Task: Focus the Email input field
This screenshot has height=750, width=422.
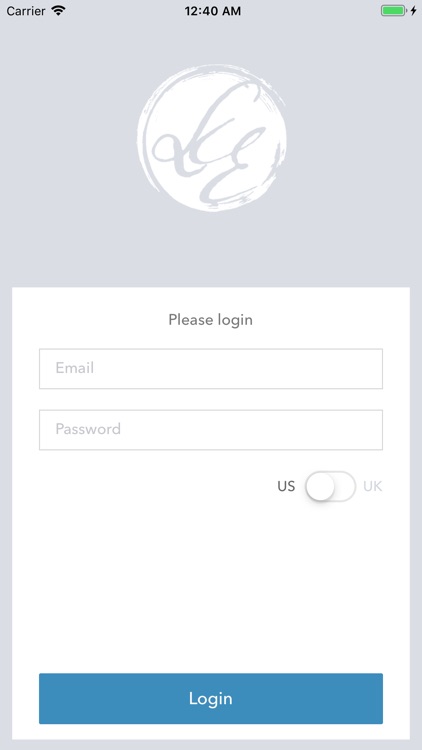Action: click(211, 369)
